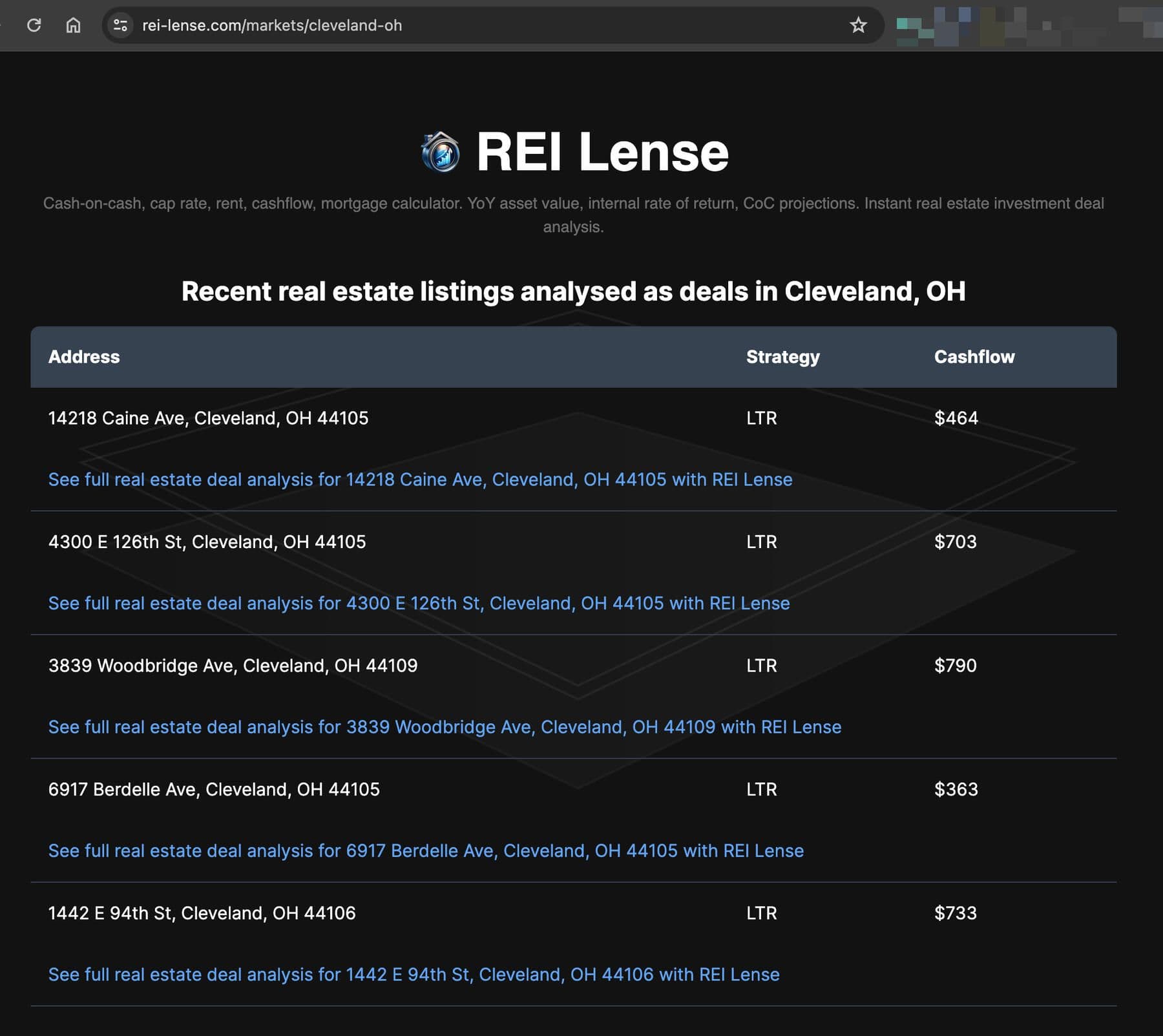Image resolution: width=1163 pixels, height=1036 pixels.
Task: Select address cell 1442 E 94th St
Action: click(202, 913)
